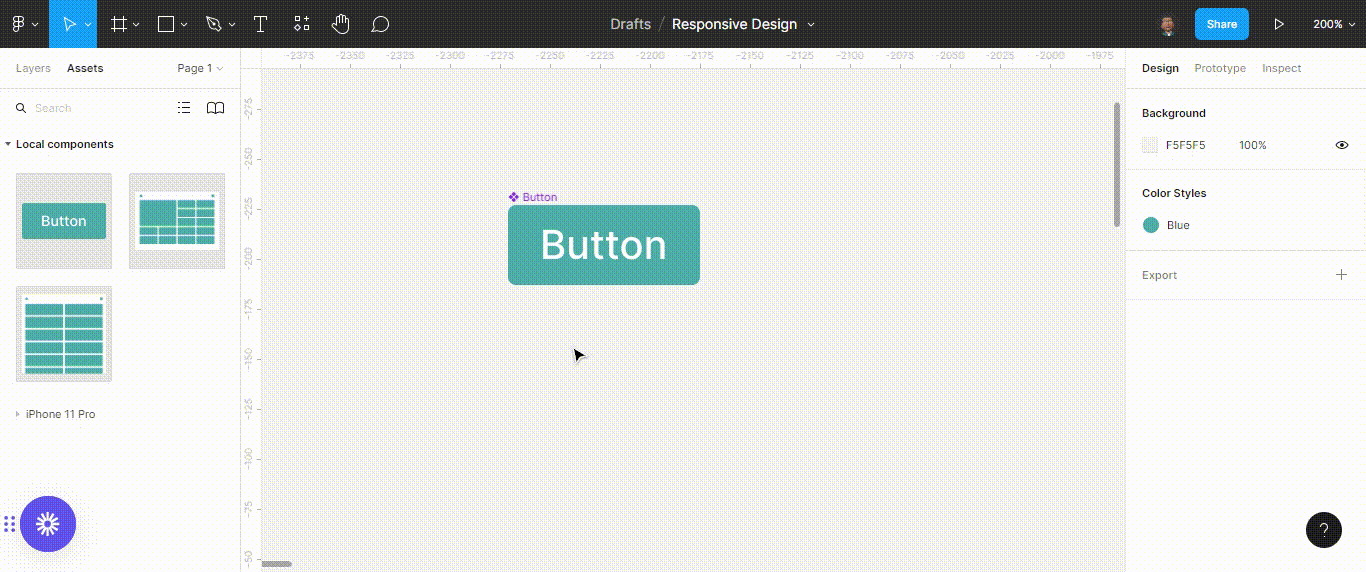Select the irregular grid component thumbnail
1366x572 pixels.
click(177, 221)
